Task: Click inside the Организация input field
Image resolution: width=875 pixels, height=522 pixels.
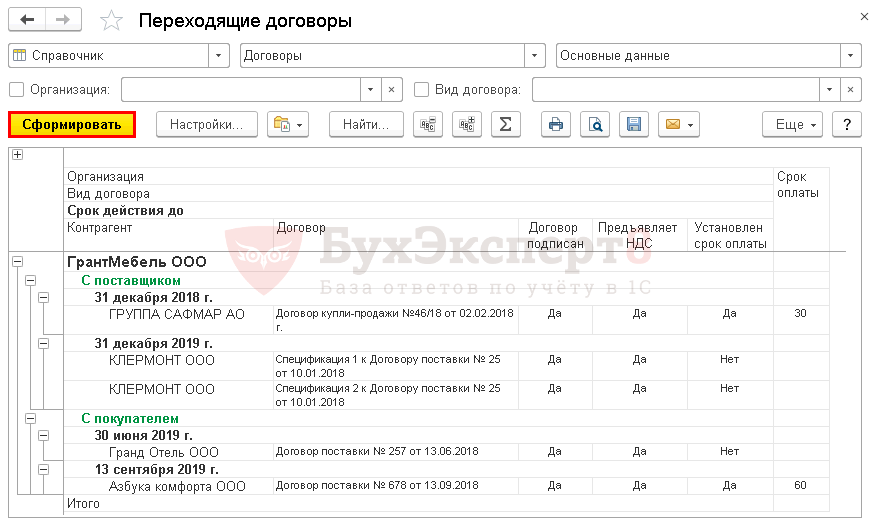Action: coord(241,90)
